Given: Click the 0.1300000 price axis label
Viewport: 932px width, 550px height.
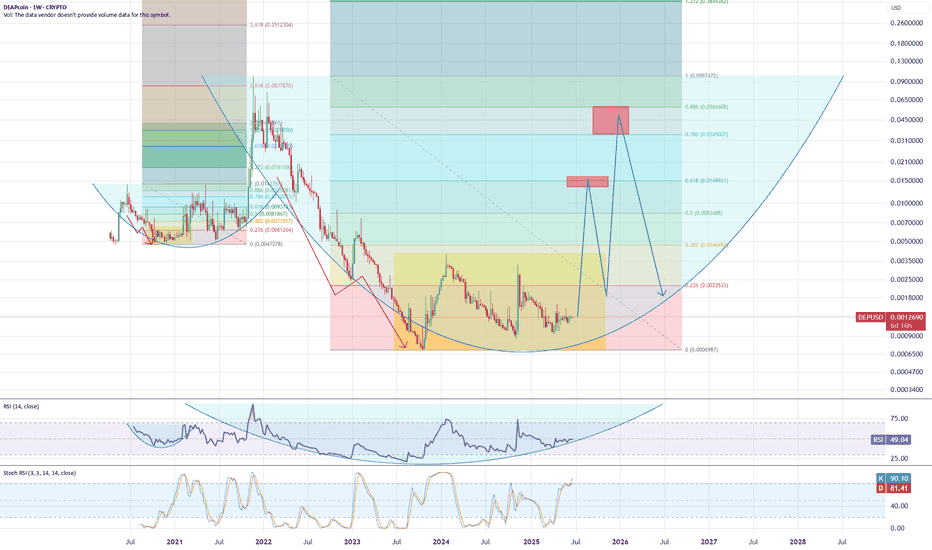Looking at the screenshot, I should pyautogui.click(x=906, y=61).
